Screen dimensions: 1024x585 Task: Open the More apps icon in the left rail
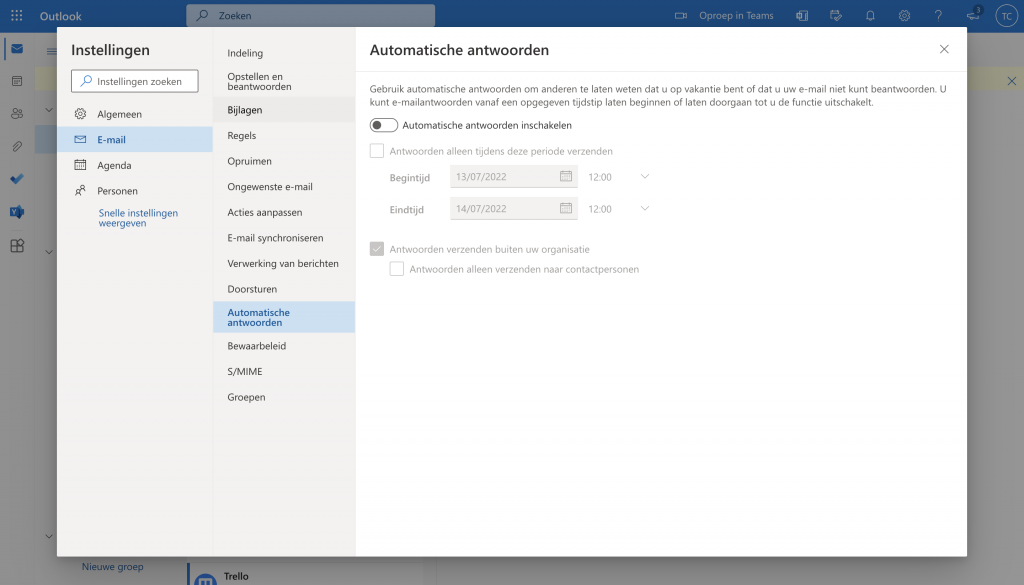point(17,245)
